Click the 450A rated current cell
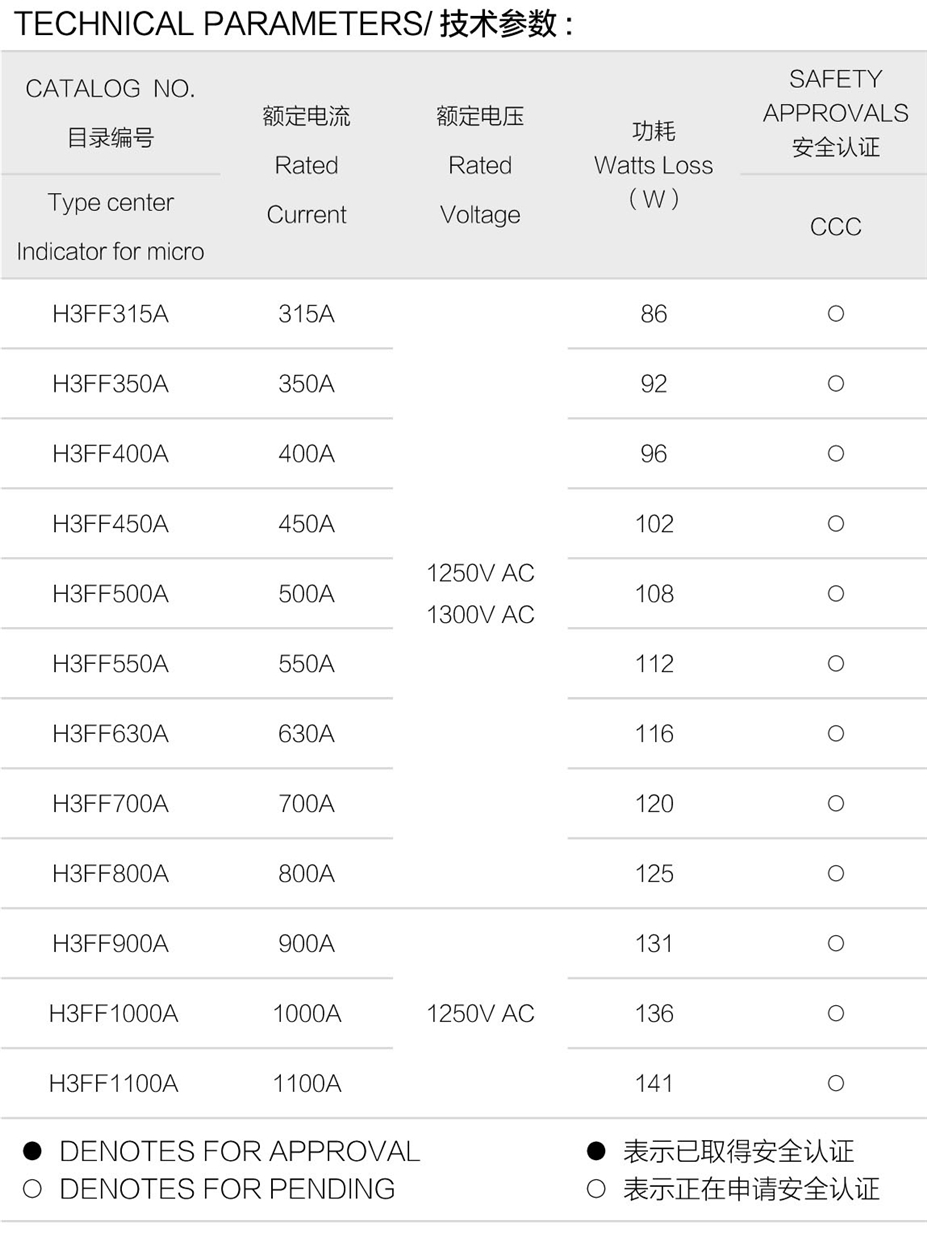Screen dimensions: 927x1235 pyautogui.click(x=307, y=524)
